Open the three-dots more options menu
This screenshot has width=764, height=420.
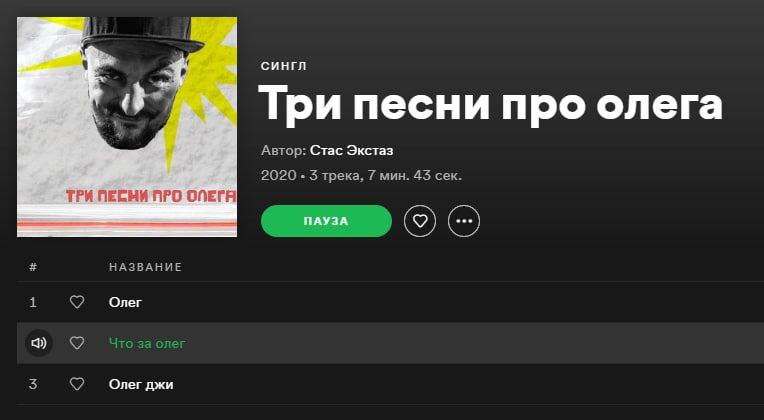click(464, 221)
